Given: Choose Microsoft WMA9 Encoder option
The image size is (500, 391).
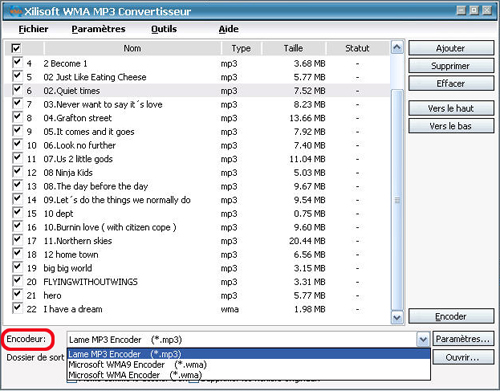Looking at the screenshot, I should pos(249,364).
